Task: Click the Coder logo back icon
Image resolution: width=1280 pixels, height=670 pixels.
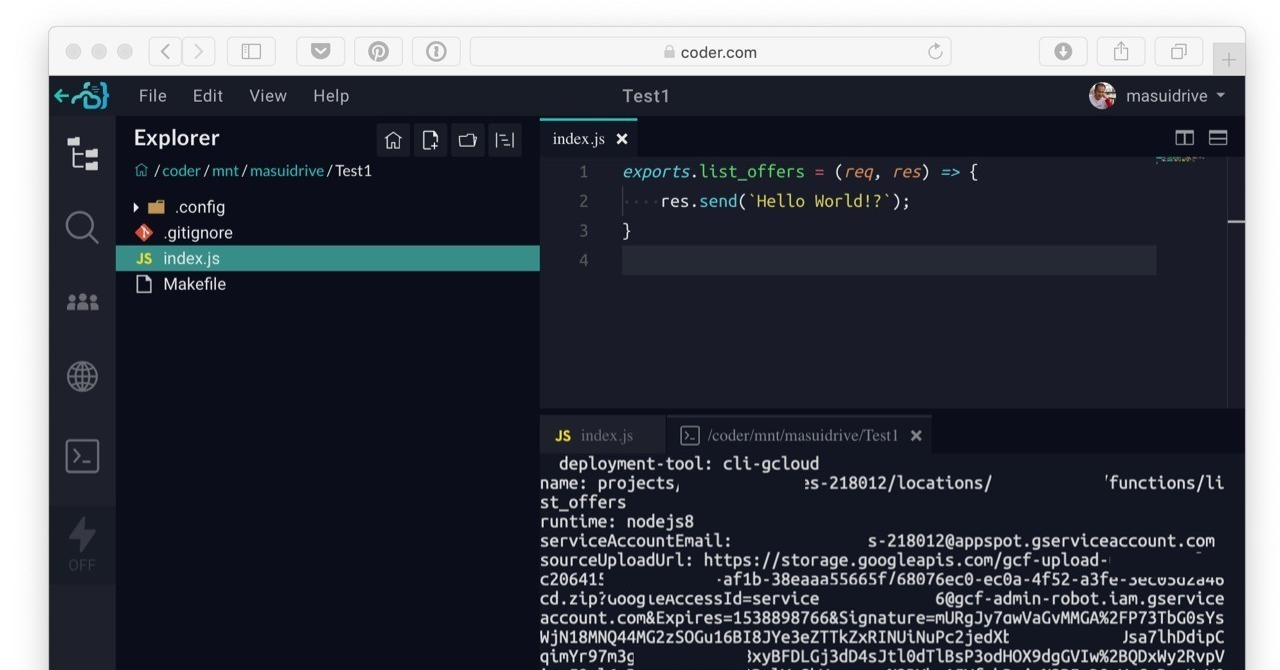Action: [81, 96]
